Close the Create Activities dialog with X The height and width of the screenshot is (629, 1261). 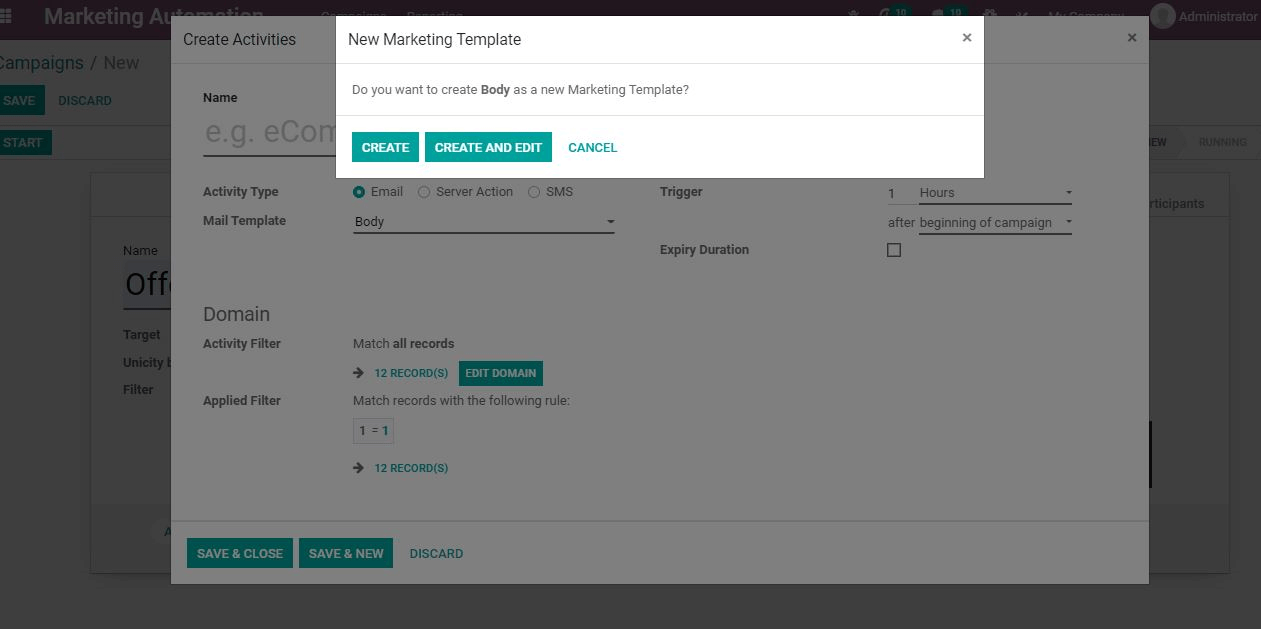coord(1132,38)
